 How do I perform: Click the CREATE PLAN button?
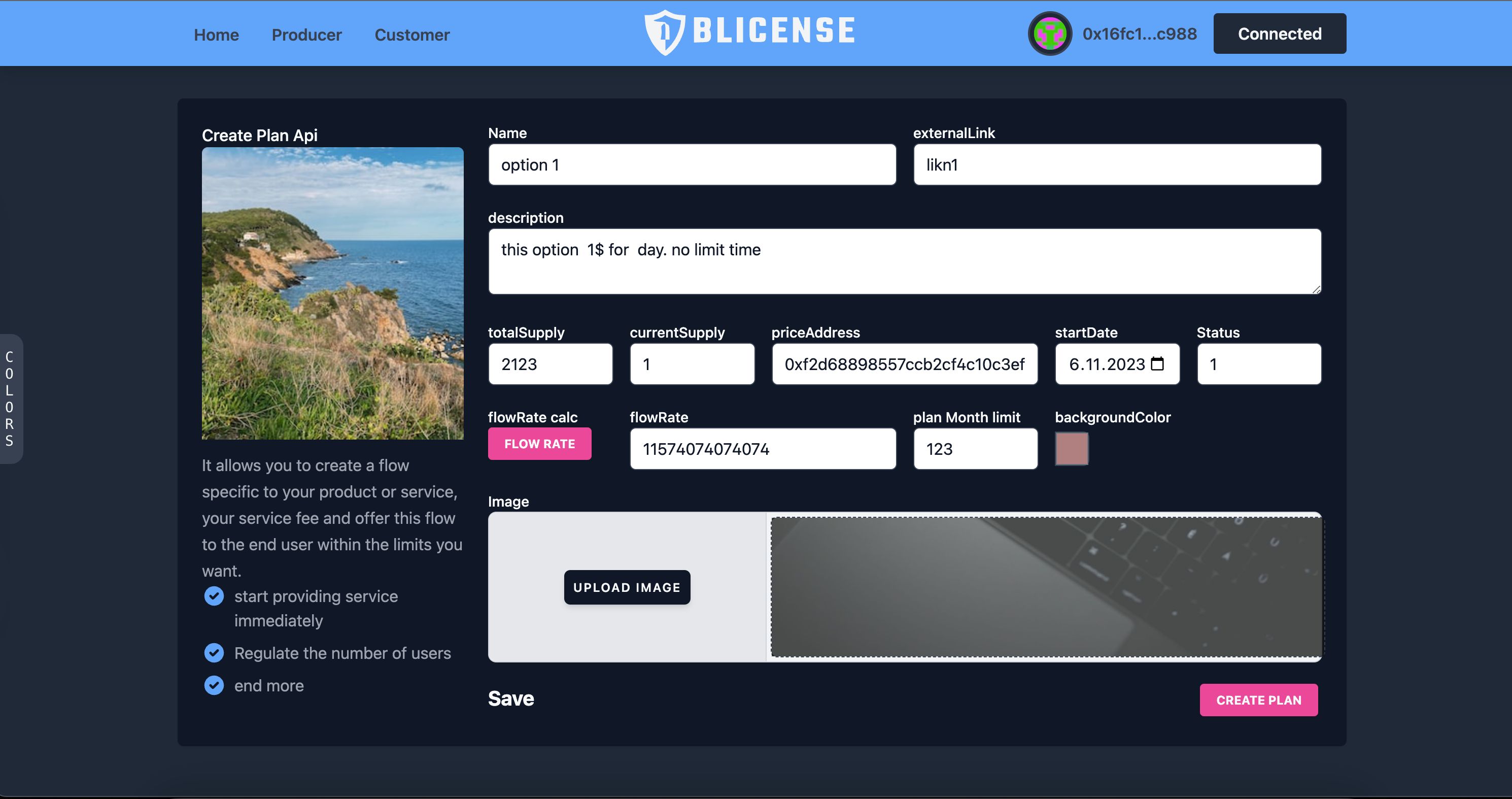(1259, 700)
